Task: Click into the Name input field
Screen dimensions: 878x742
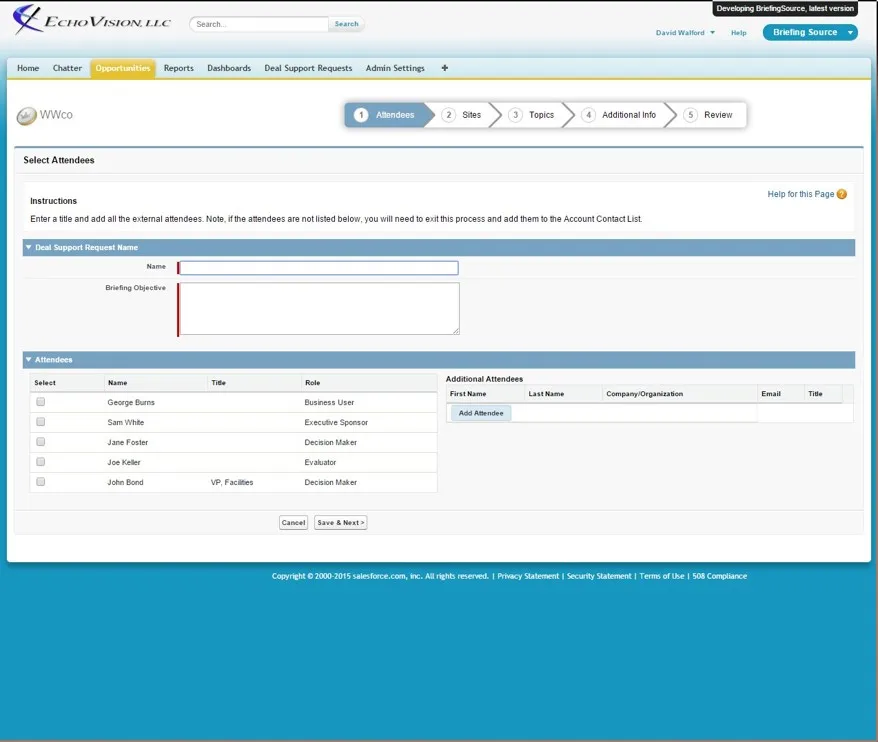Action: point(319,268)
